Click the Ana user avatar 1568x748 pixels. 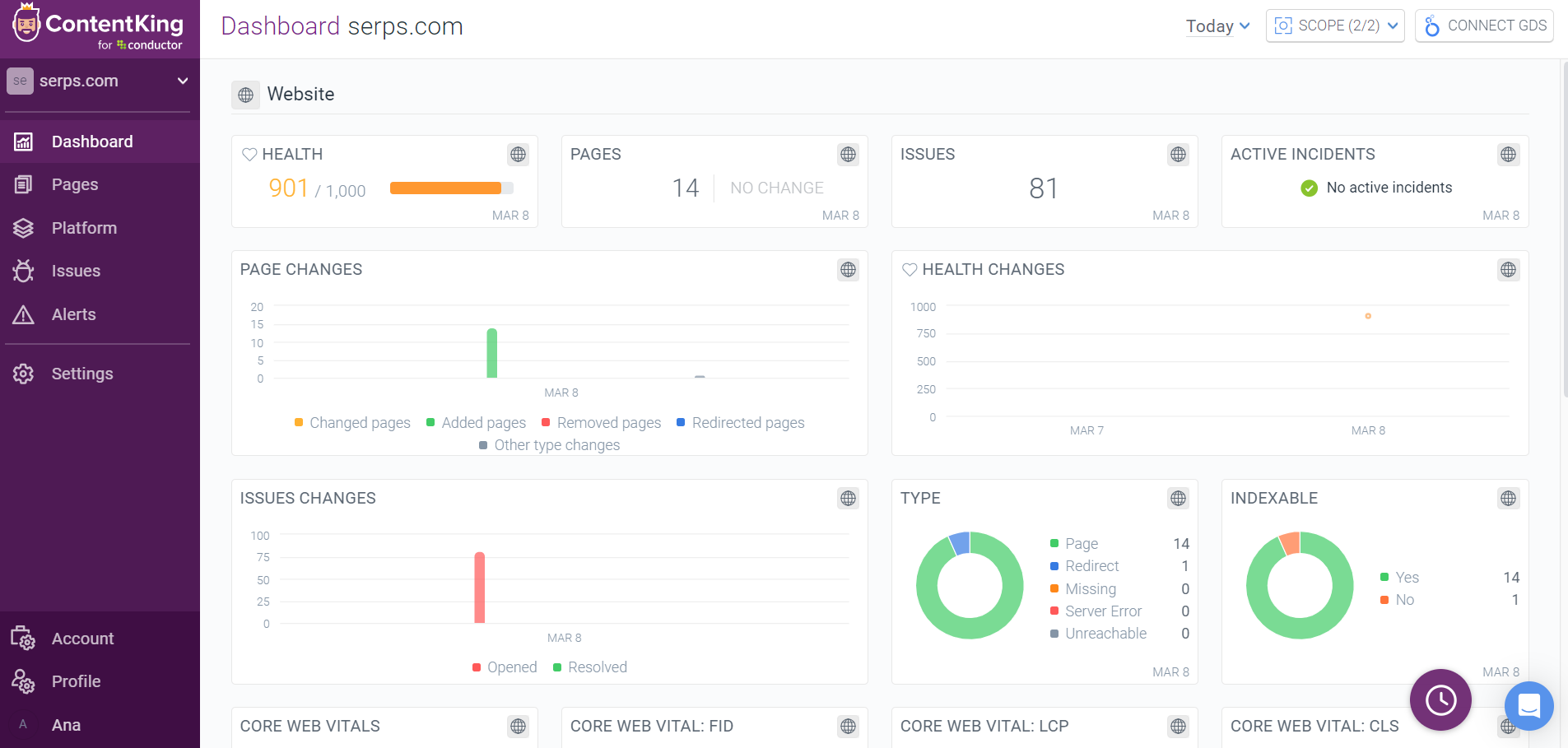point(23,725)
